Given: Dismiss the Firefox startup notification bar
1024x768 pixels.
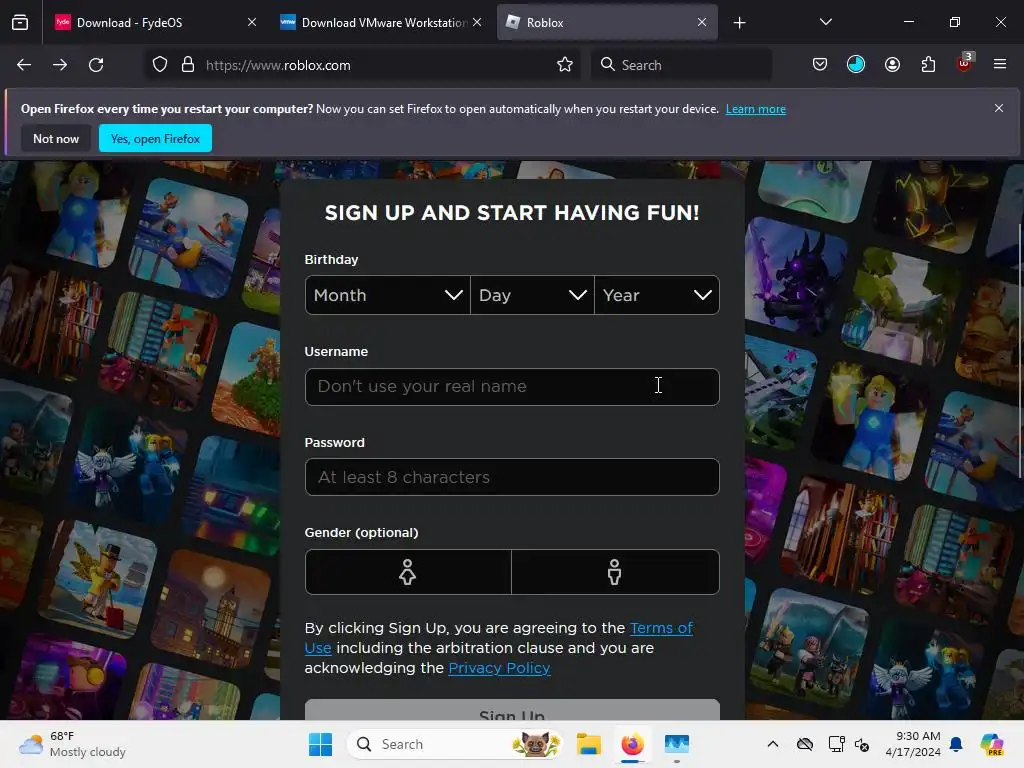Looking at the screenshot, I should [x=999, y=108].
